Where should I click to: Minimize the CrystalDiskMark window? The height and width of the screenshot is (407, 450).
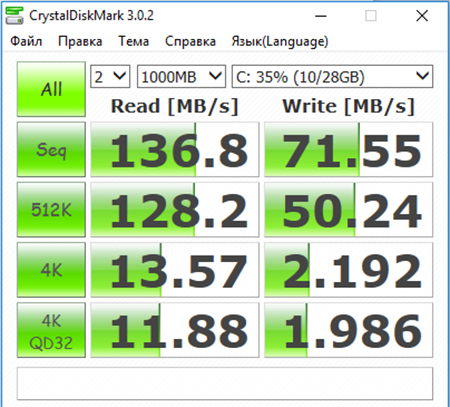tap(321, 16)
